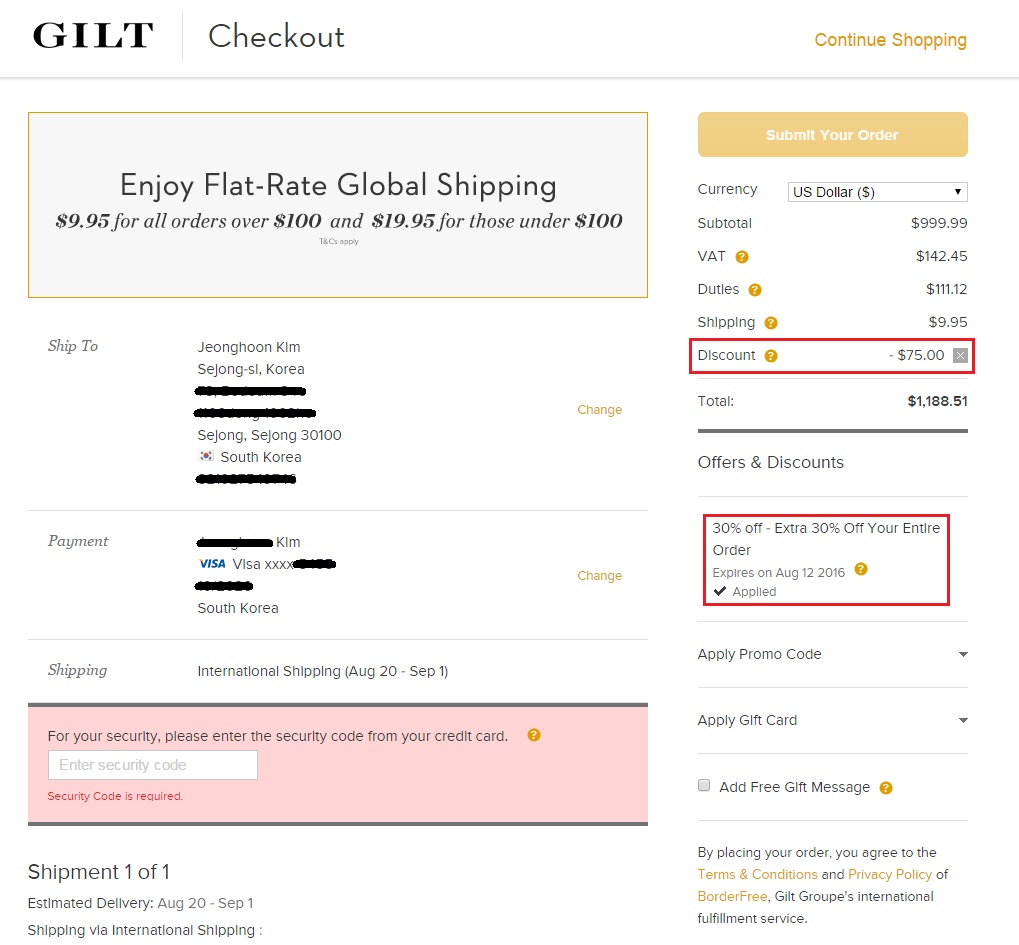The image size is (1019, 945).
Task: Change the Ship To address
Action: (599, 410)
